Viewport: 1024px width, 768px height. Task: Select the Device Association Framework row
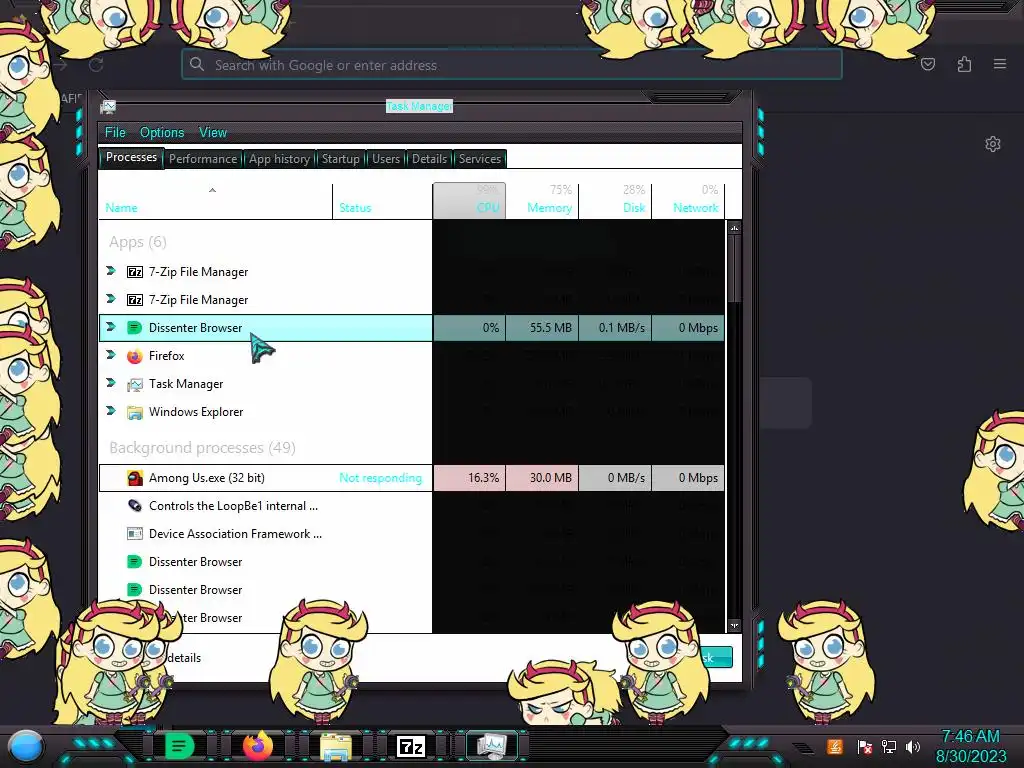(411, 534)
